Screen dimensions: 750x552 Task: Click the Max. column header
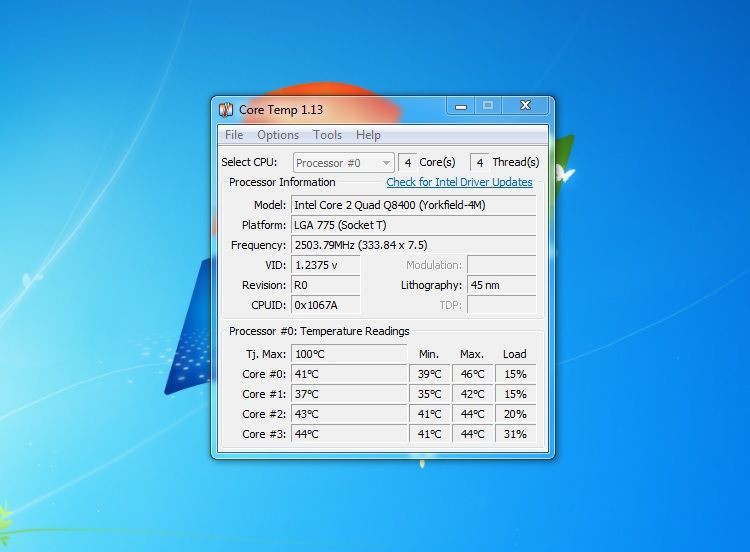472,354
